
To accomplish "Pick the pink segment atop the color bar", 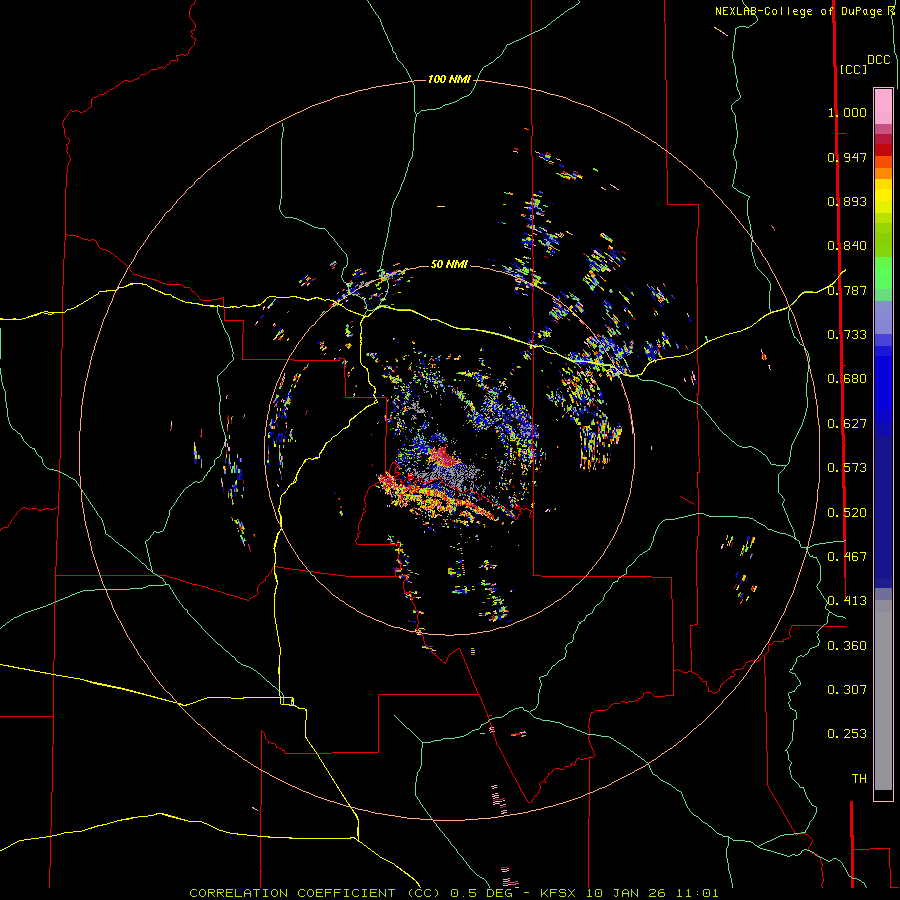I will [x=883, y=106].
